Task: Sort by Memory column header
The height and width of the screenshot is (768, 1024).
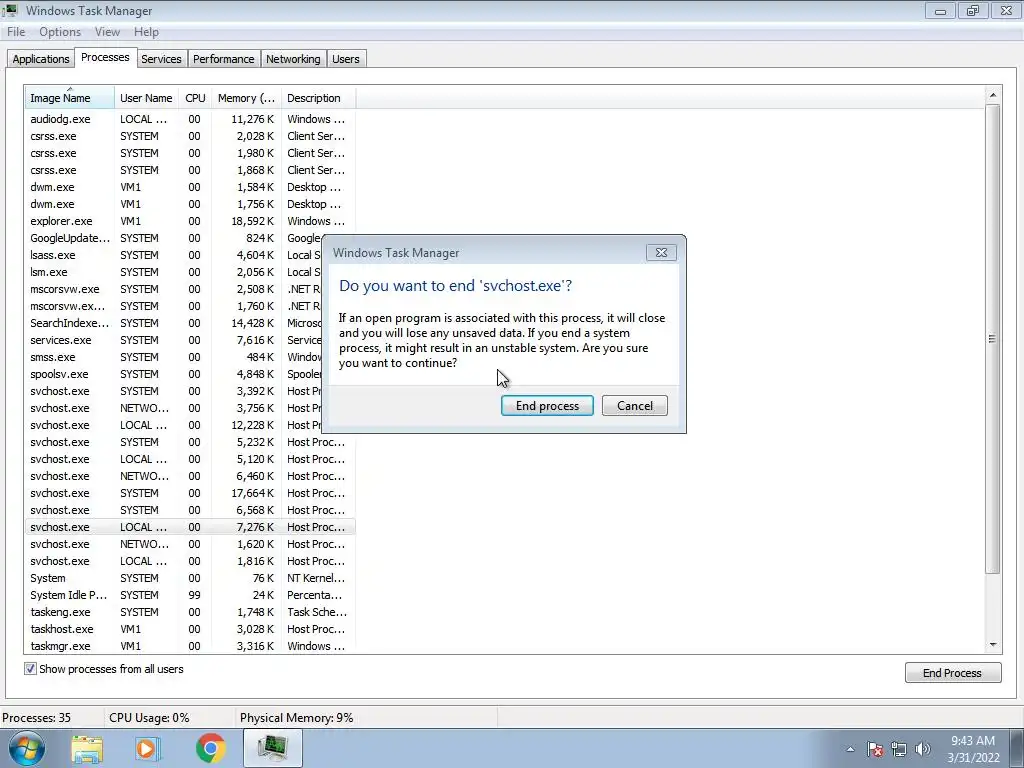Action: tap(246, 98)
